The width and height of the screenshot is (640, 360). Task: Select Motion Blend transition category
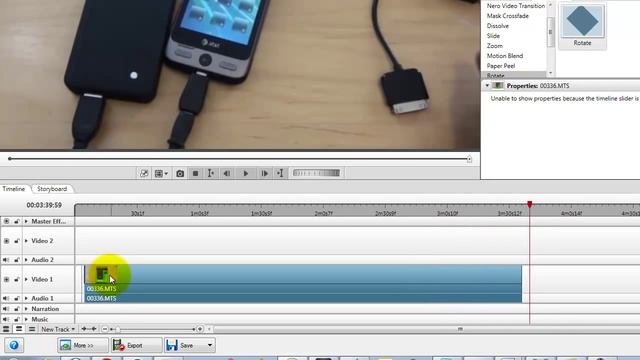tap(504, 56)
